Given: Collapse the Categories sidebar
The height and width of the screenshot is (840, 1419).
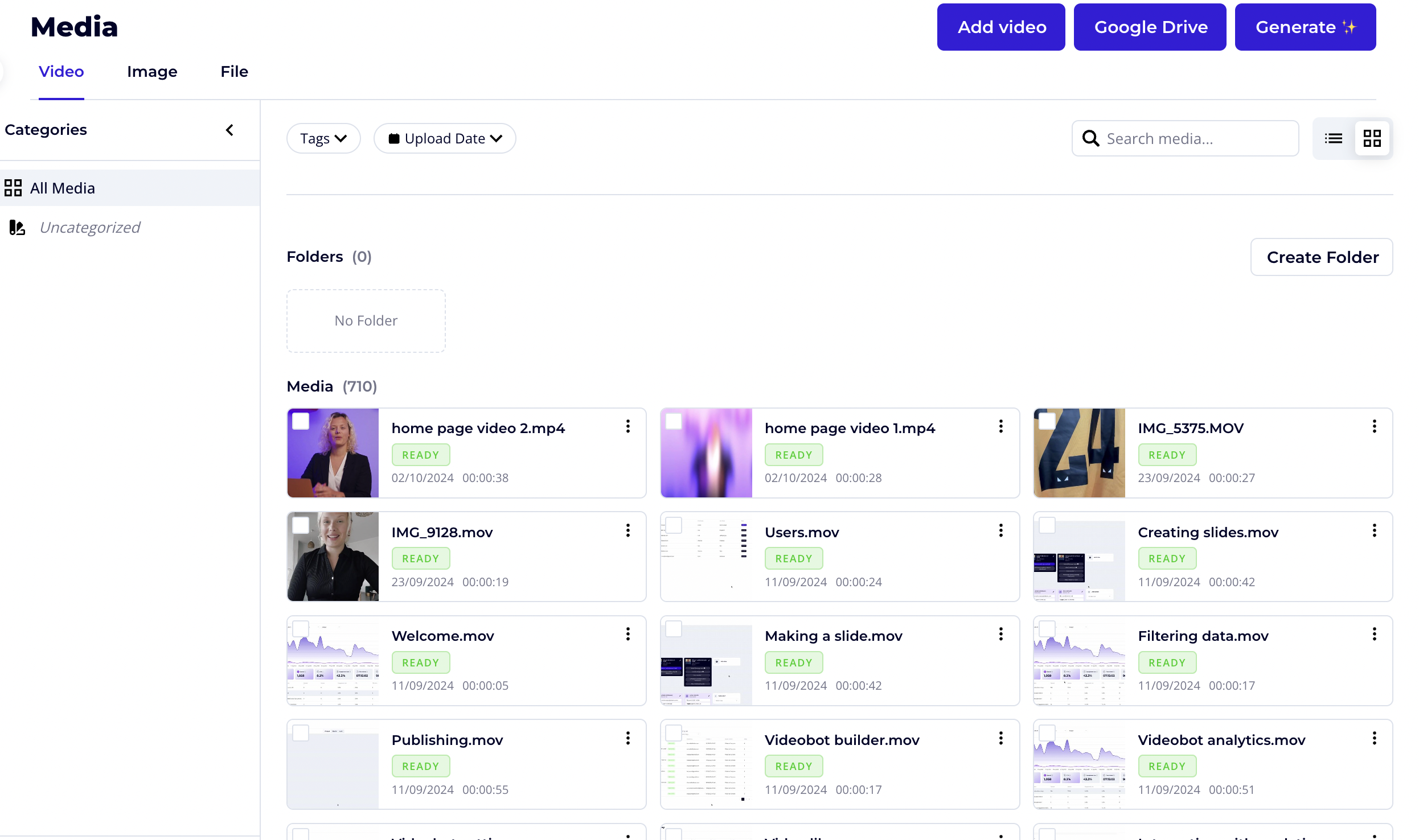Looking at the screenshot, I should pos(230,130).
